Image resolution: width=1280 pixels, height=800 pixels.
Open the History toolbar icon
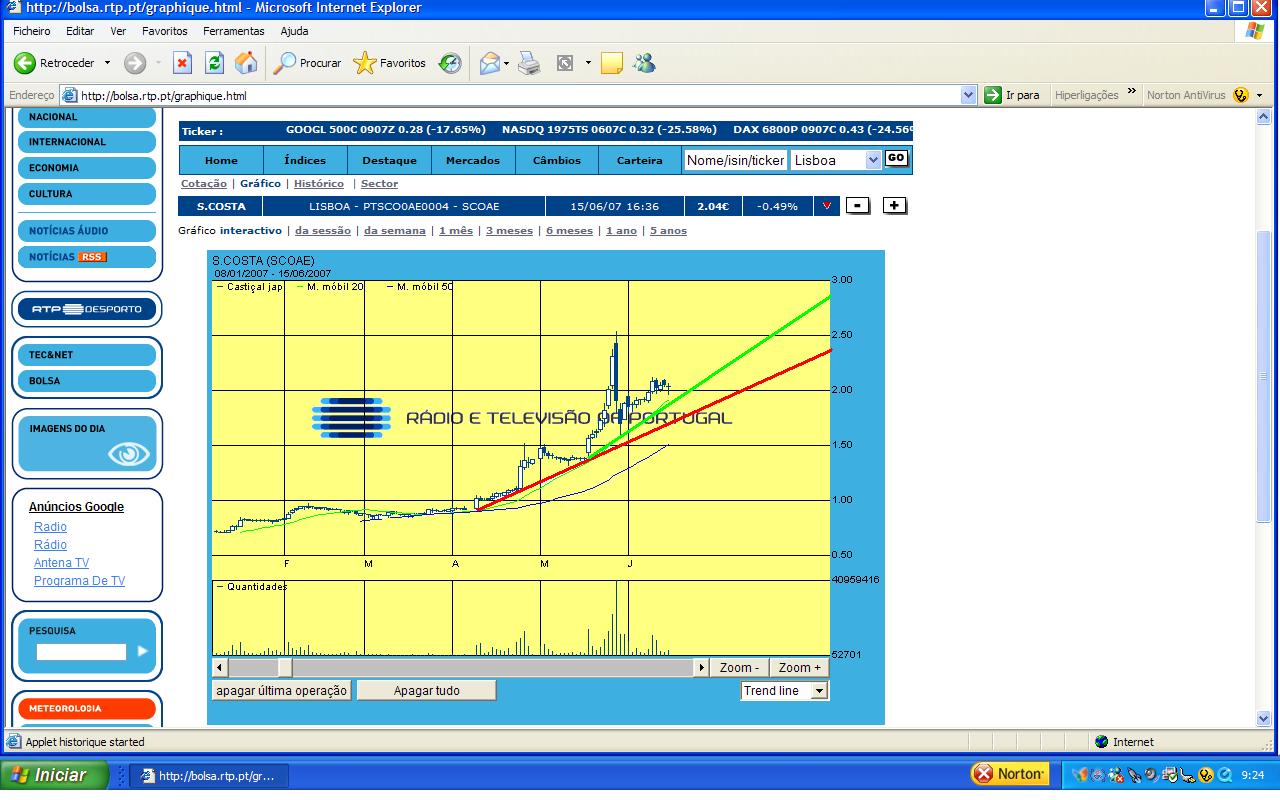click(x=451, y=63)
